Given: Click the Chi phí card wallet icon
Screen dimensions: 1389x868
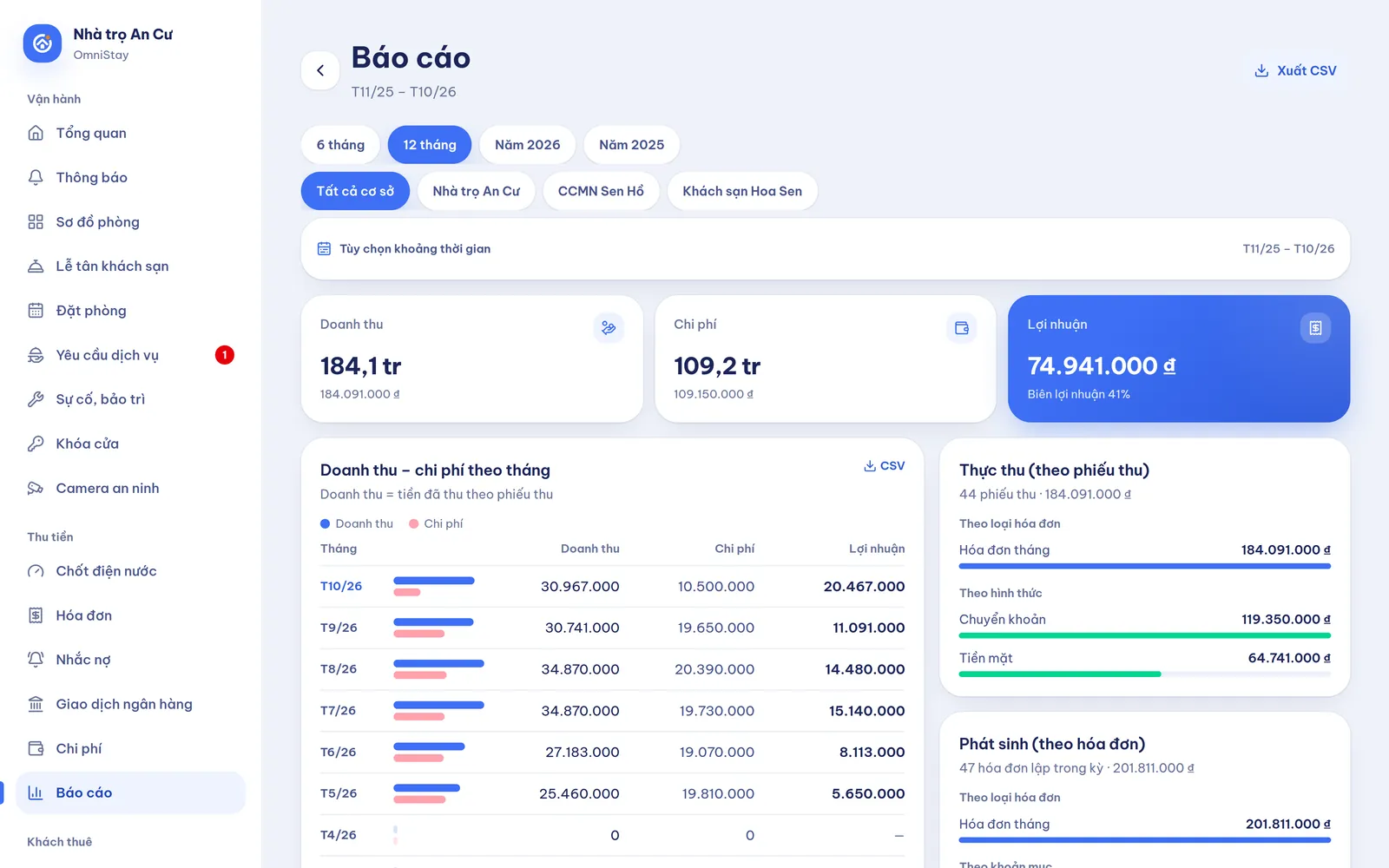Looking at the screenshot, I should (x=962, y=328).
